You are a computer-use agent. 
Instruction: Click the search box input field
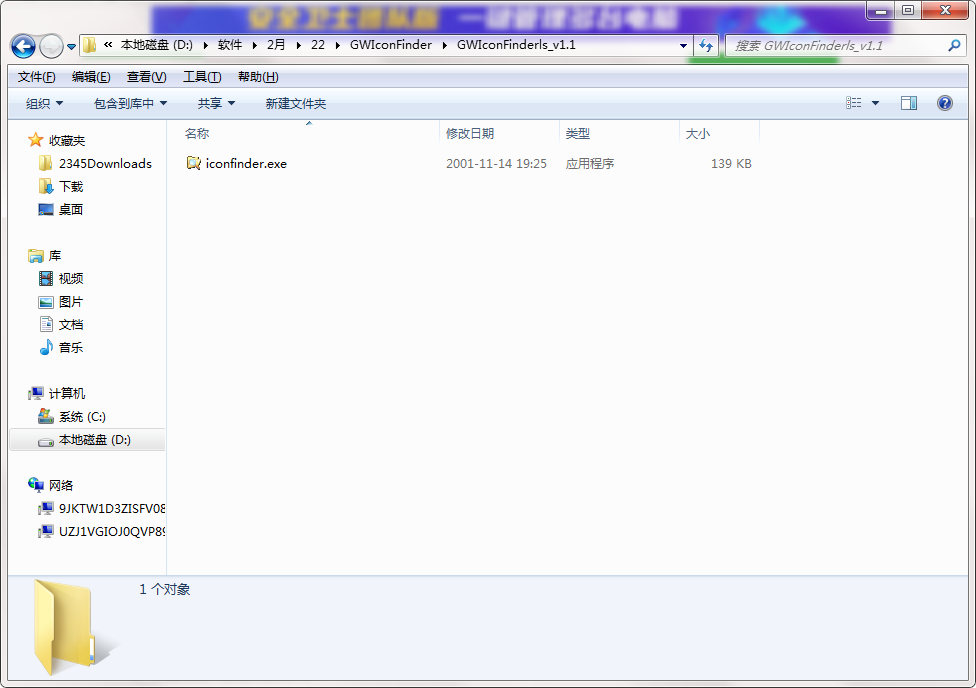point(835,45)
